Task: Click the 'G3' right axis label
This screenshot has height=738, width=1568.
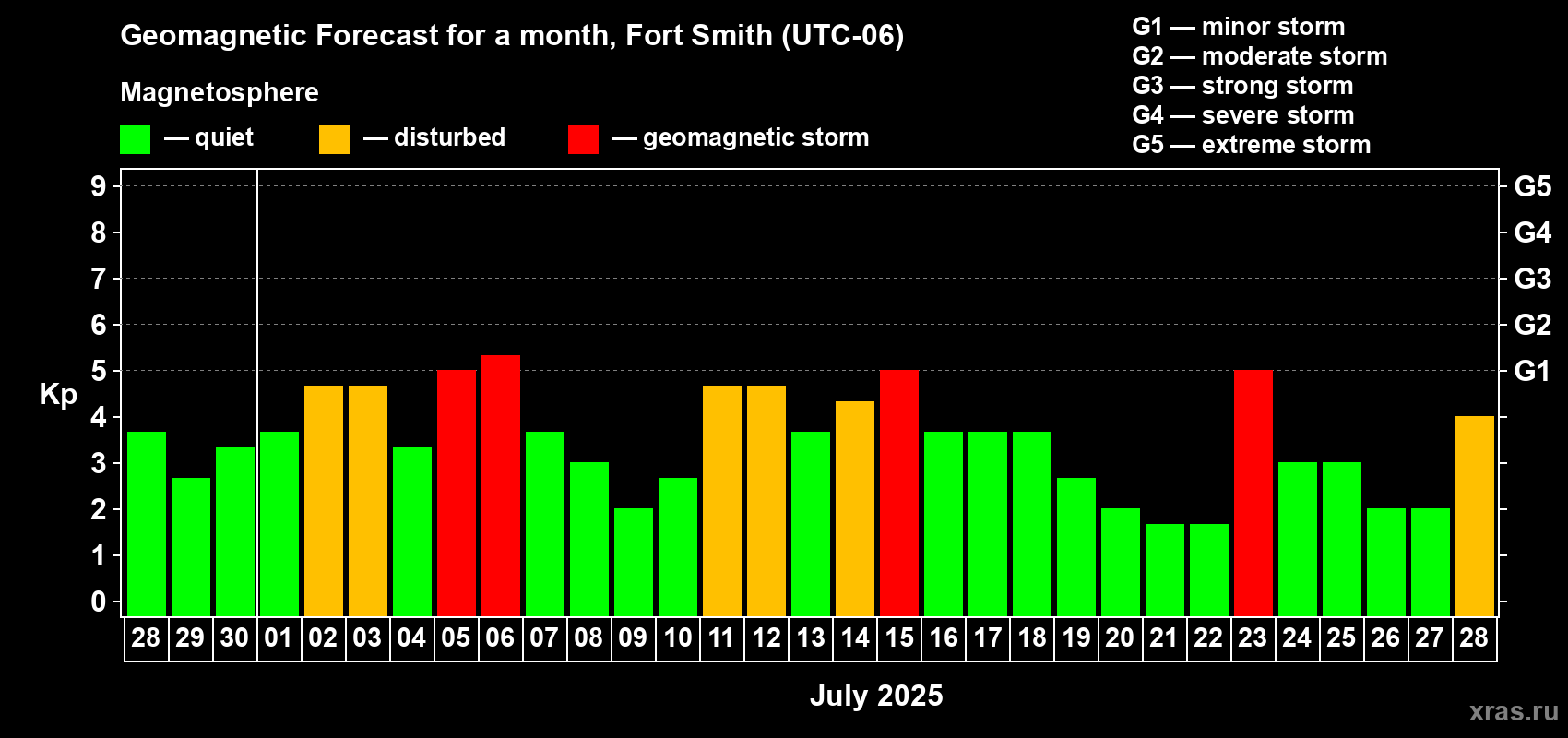Action: (1533, 279)
